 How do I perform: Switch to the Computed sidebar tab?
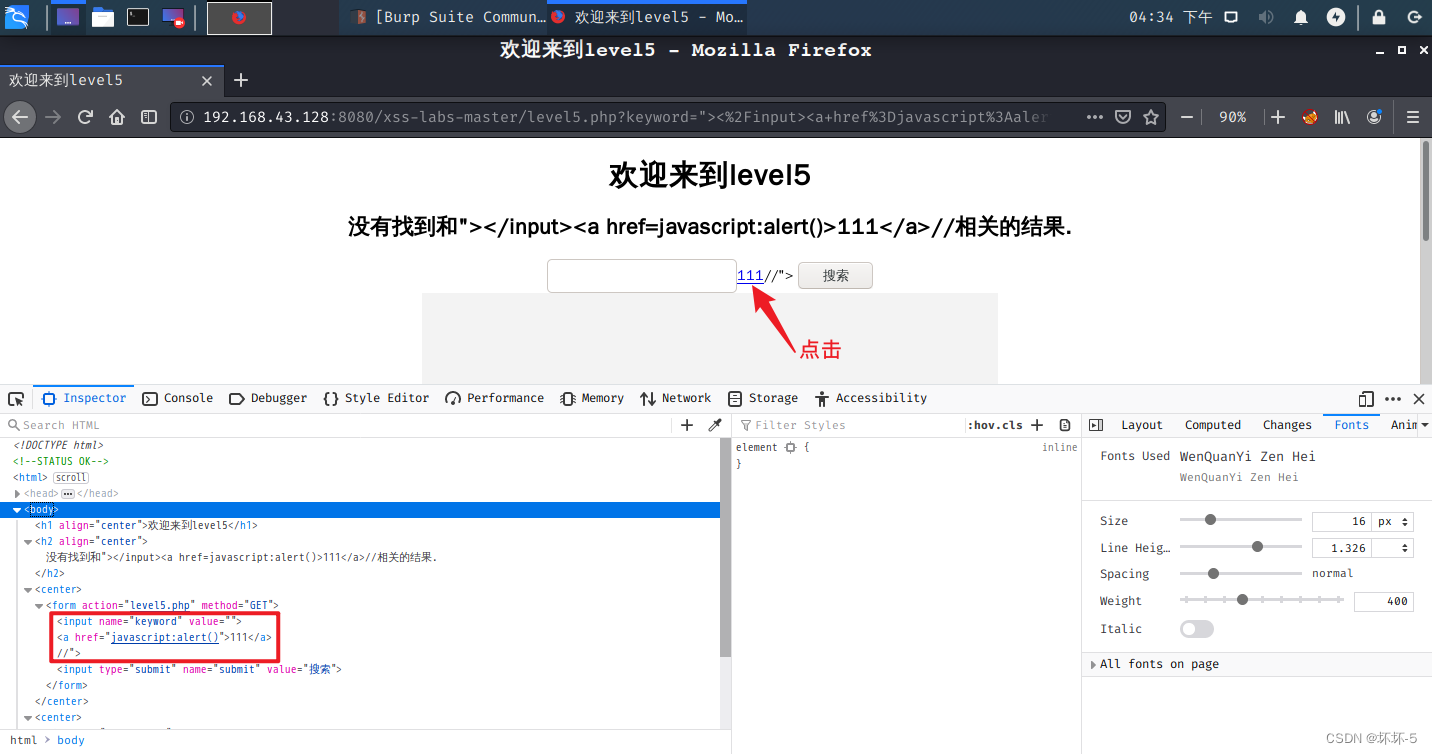coord(1213,425)
